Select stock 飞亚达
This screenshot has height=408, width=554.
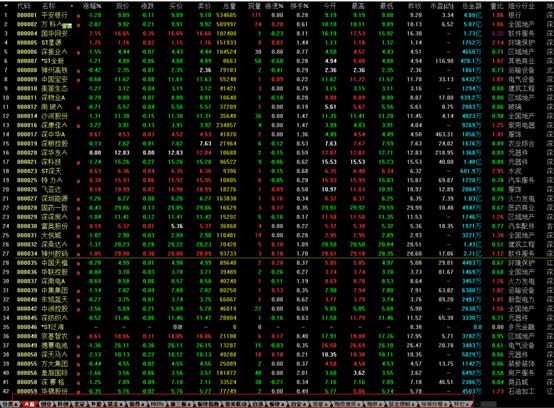pos(51,190)
